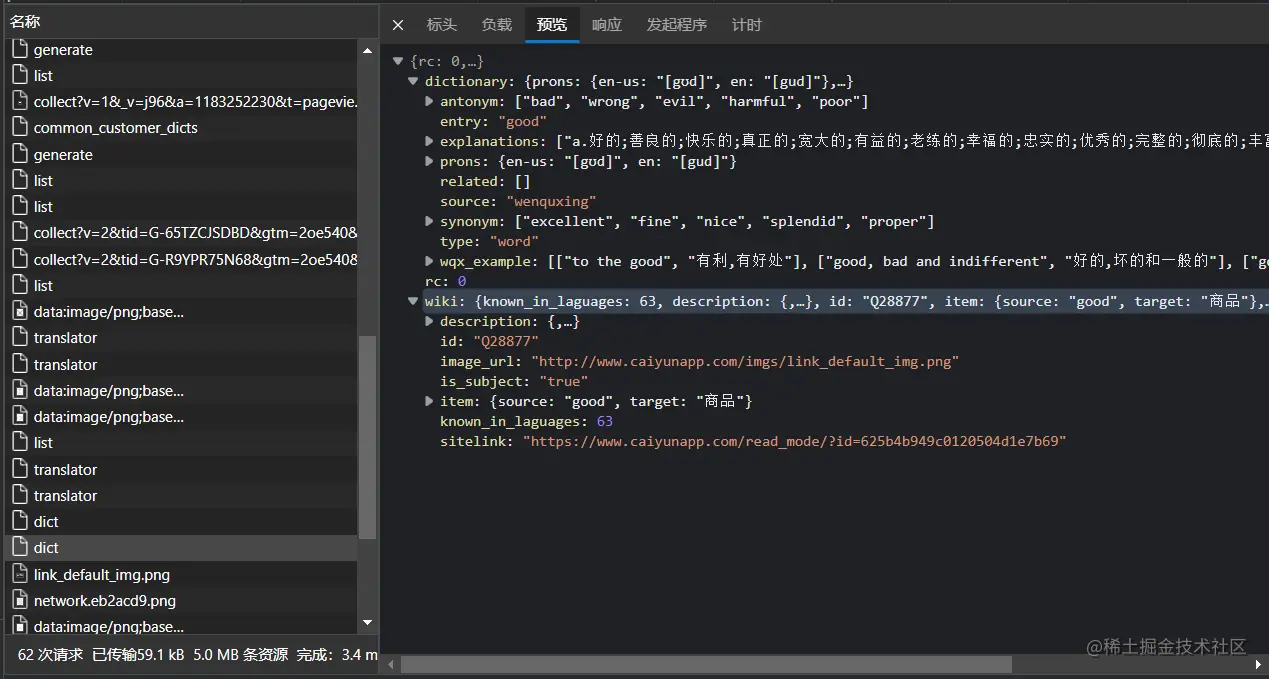Click the image icon beside network.eb2acd9.png

click(x=20, y=600)
